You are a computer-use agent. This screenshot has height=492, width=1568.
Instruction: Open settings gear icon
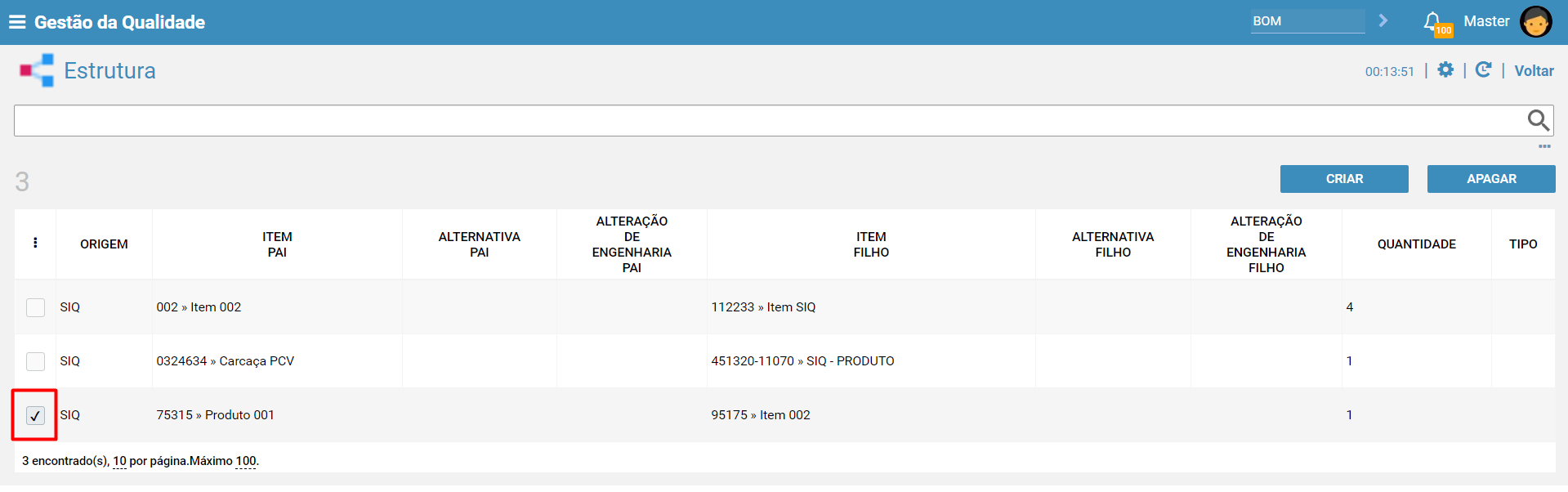1445,69
